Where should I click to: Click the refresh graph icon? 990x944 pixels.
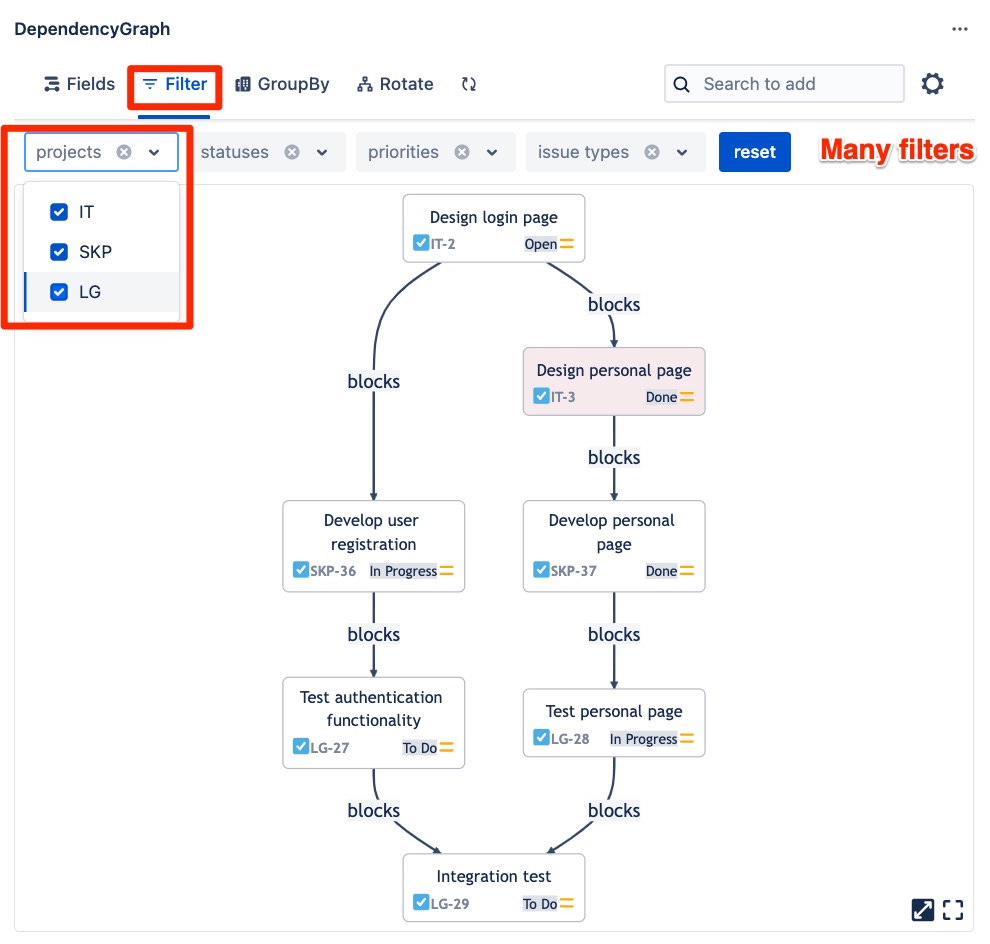[x=468, y=85]
